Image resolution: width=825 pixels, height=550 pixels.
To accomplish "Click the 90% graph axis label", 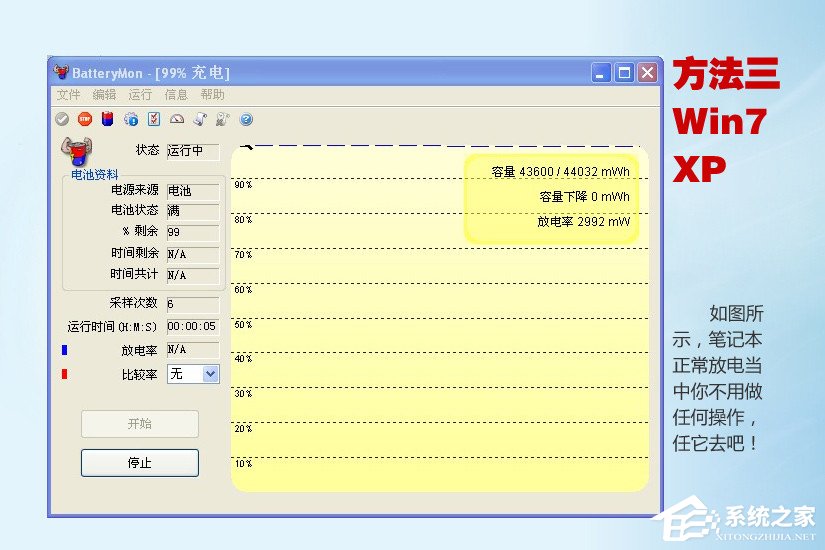I will pyautogui.click(x=243, y=185).
